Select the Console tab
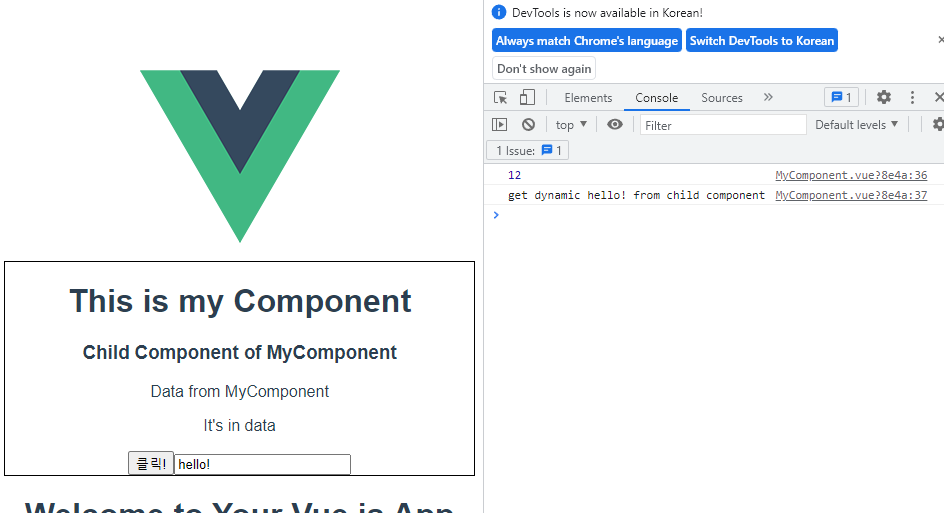 [x=656, y=98]
